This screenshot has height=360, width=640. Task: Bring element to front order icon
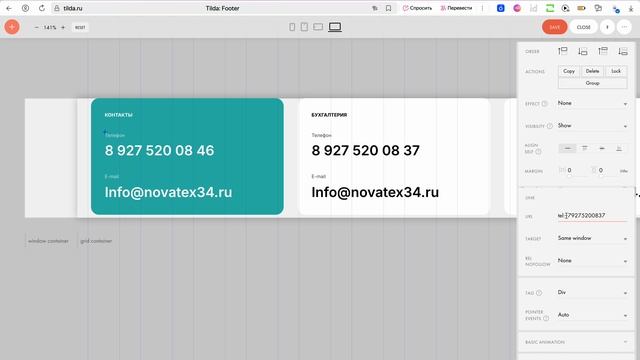click(x=602, y=51)
